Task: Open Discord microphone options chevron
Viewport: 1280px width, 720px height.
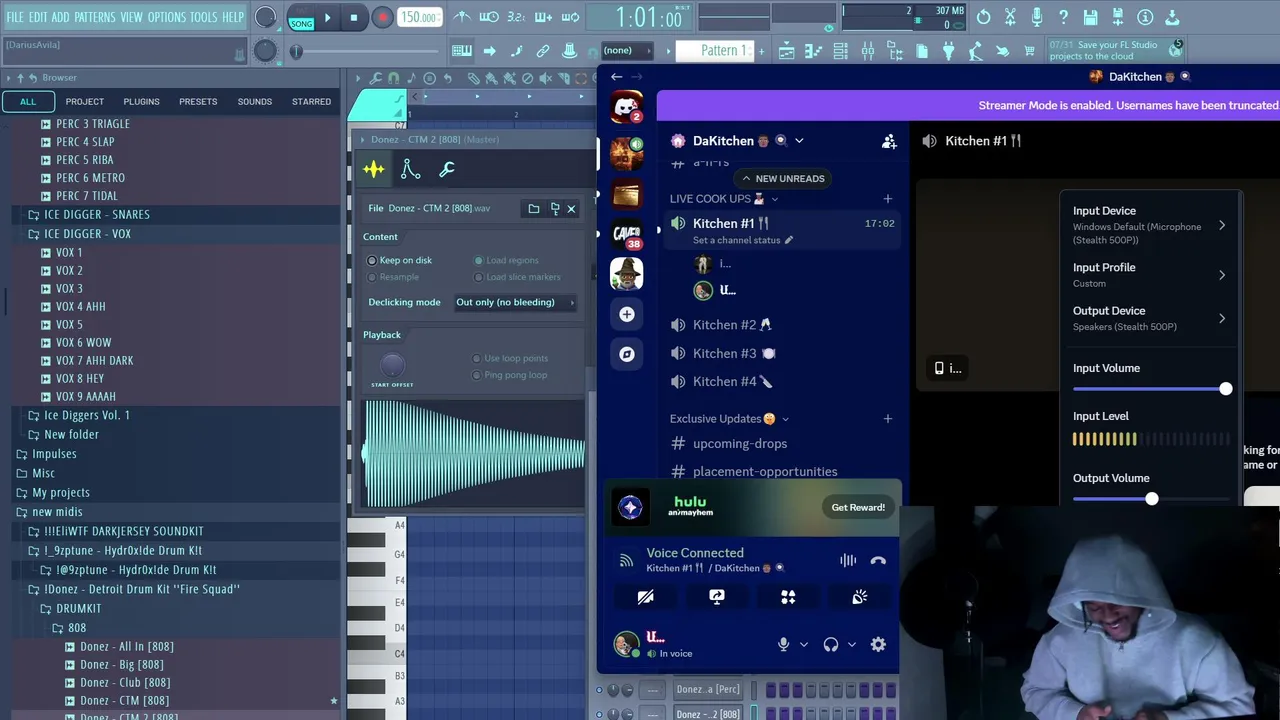Action: pyautogui.click(x=803, y=645)
